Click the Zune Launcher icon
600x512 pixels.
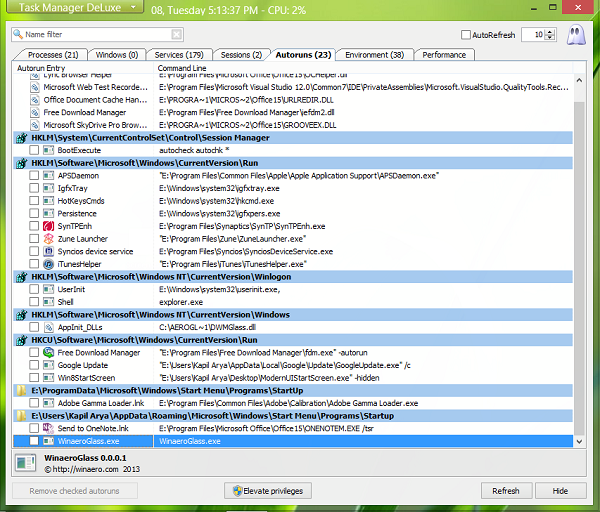(x=48, y=239)
